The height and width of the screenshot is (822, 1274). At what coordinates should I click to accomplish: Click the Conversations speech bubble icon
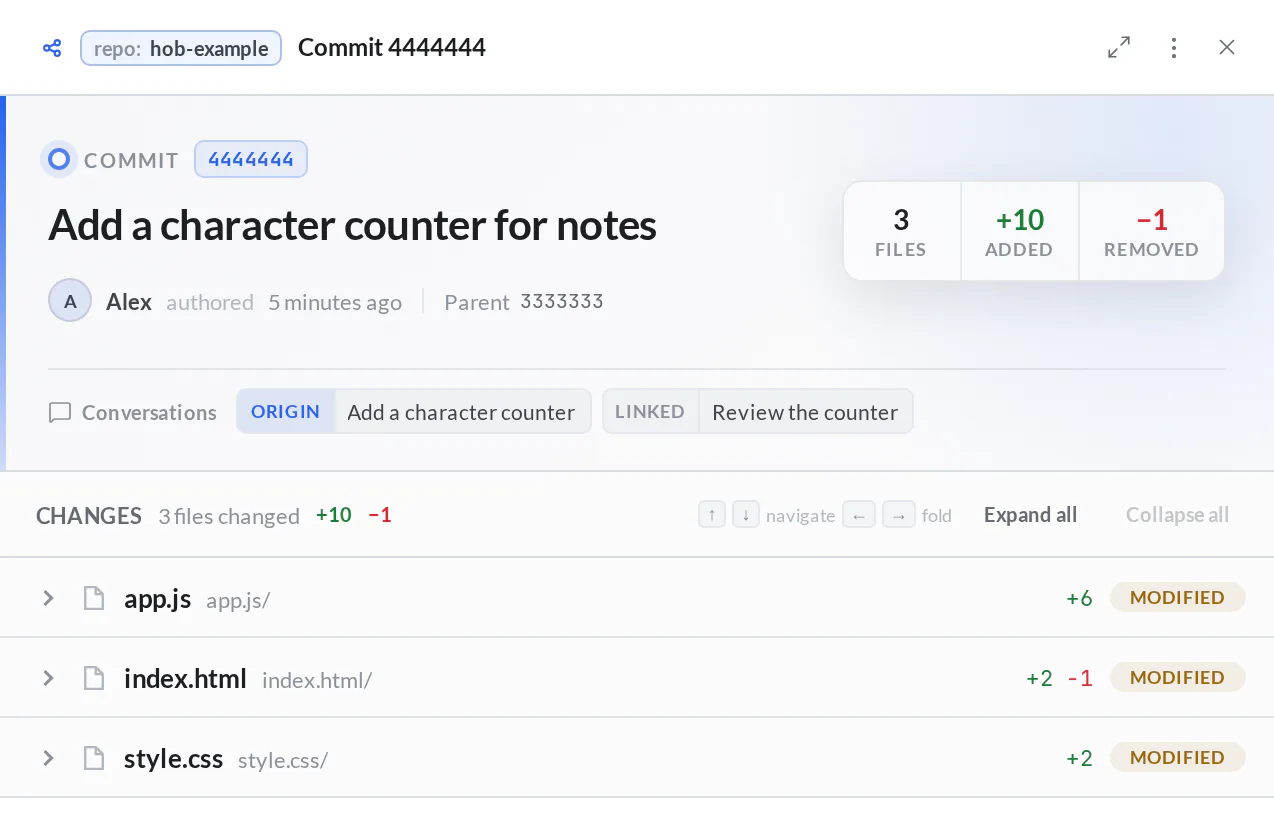[x=60, y=412]
